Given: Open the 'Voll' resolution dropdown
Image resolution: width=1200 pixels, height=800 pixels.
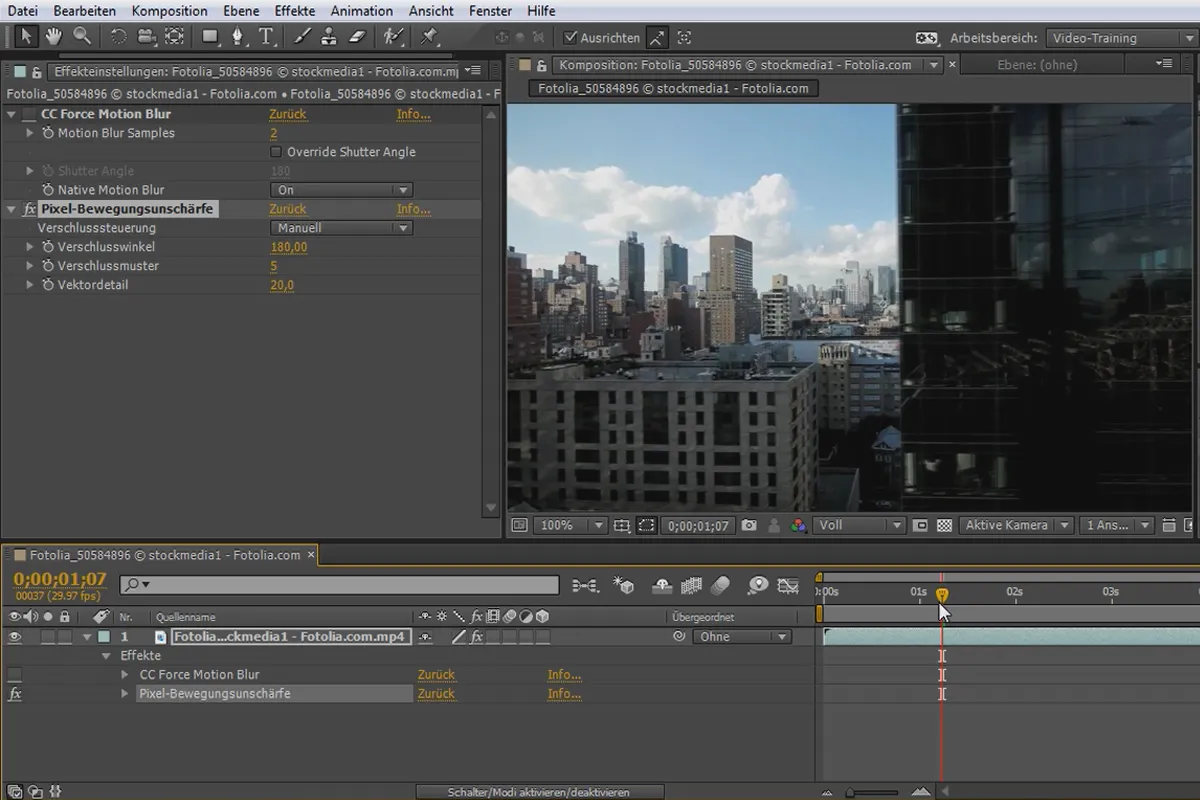Looking at the screenshot, I should (859, 525).
